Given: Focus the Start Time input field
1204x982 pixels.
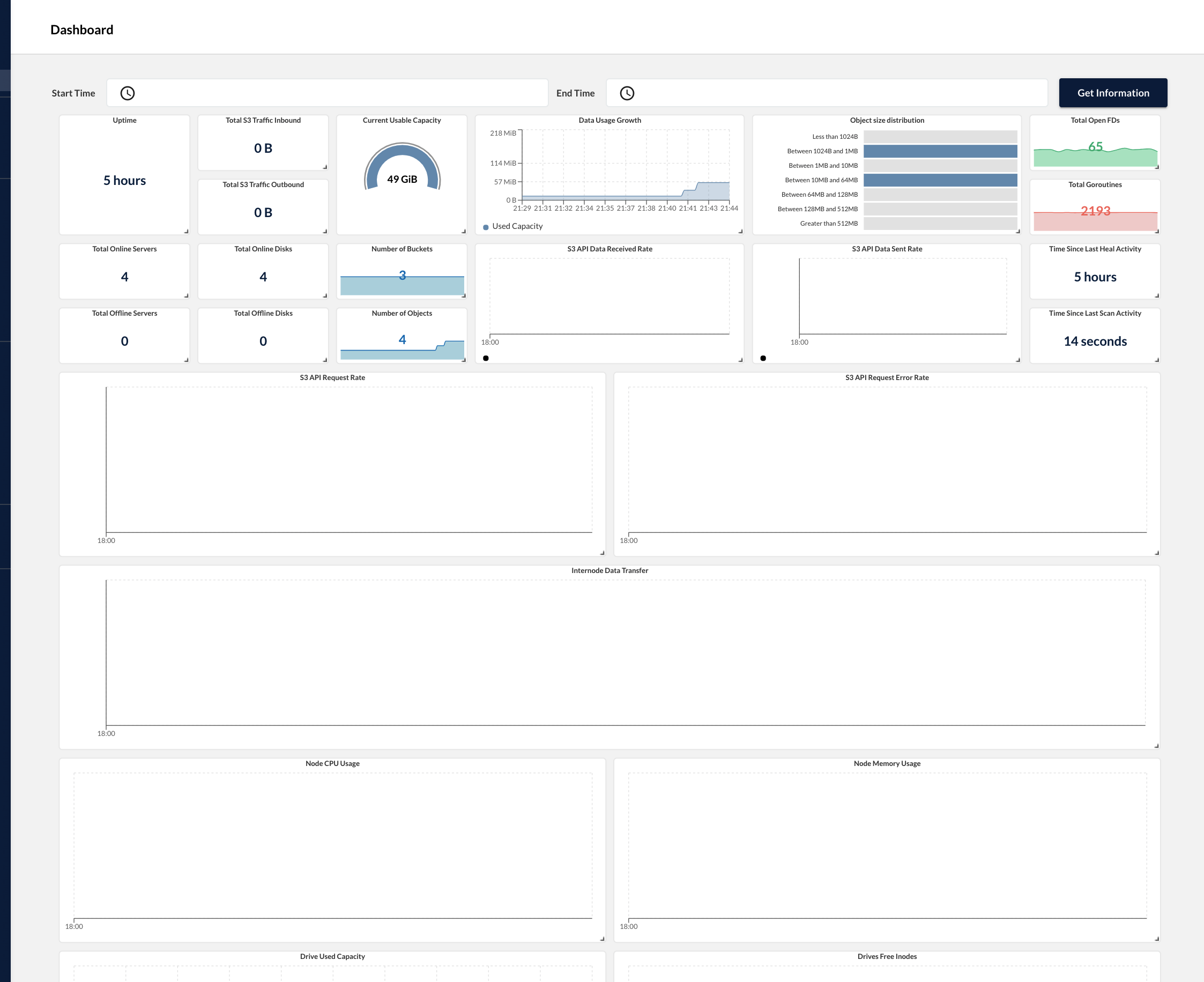Looking at the screenshot, I should point(328,93).
